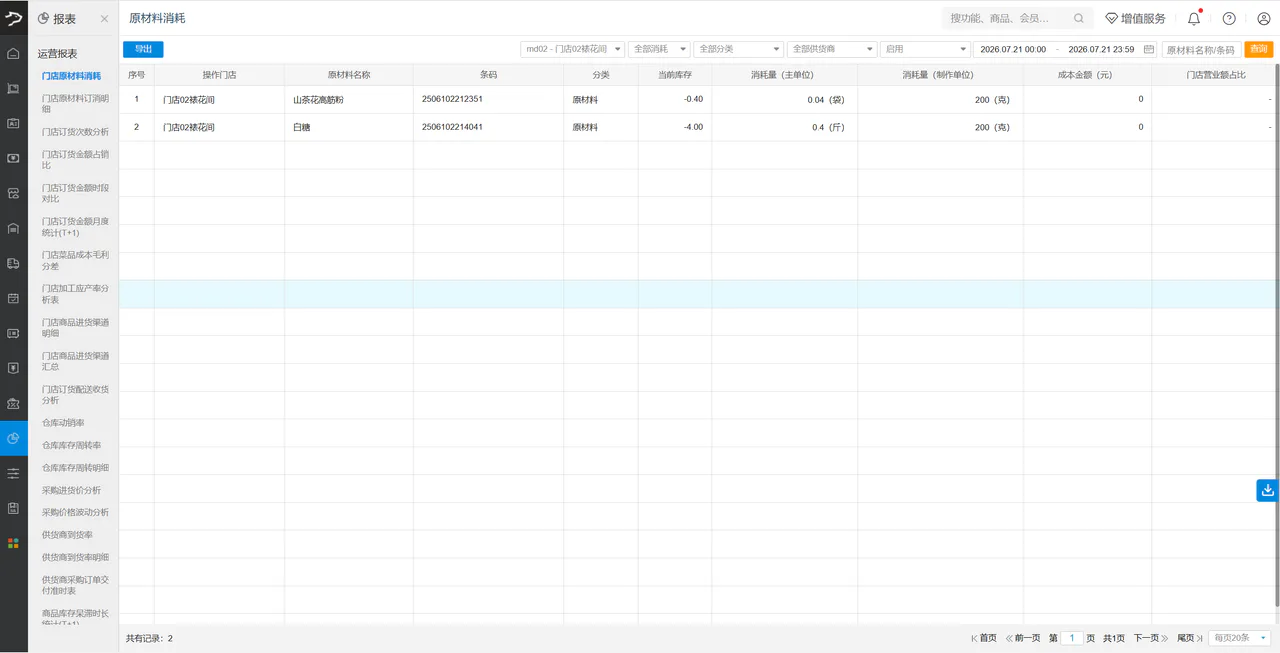Click the blue download floating icon
This screenshot has height=653, width=1280.
pyautogui.click(x=1268, y=490)
